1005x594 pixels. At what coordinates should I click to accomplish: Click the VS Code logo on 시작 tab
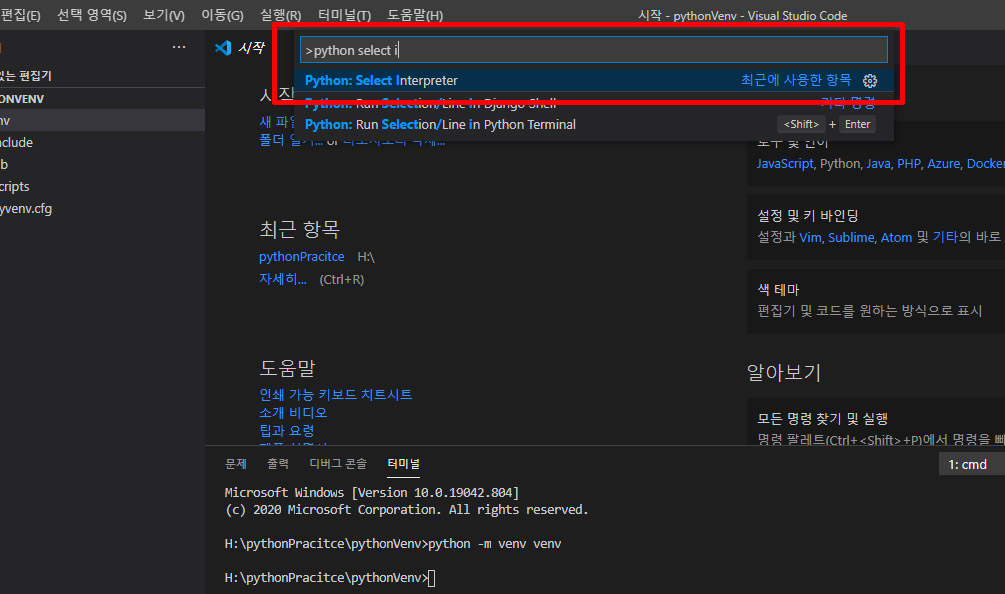tap(223, 47)
